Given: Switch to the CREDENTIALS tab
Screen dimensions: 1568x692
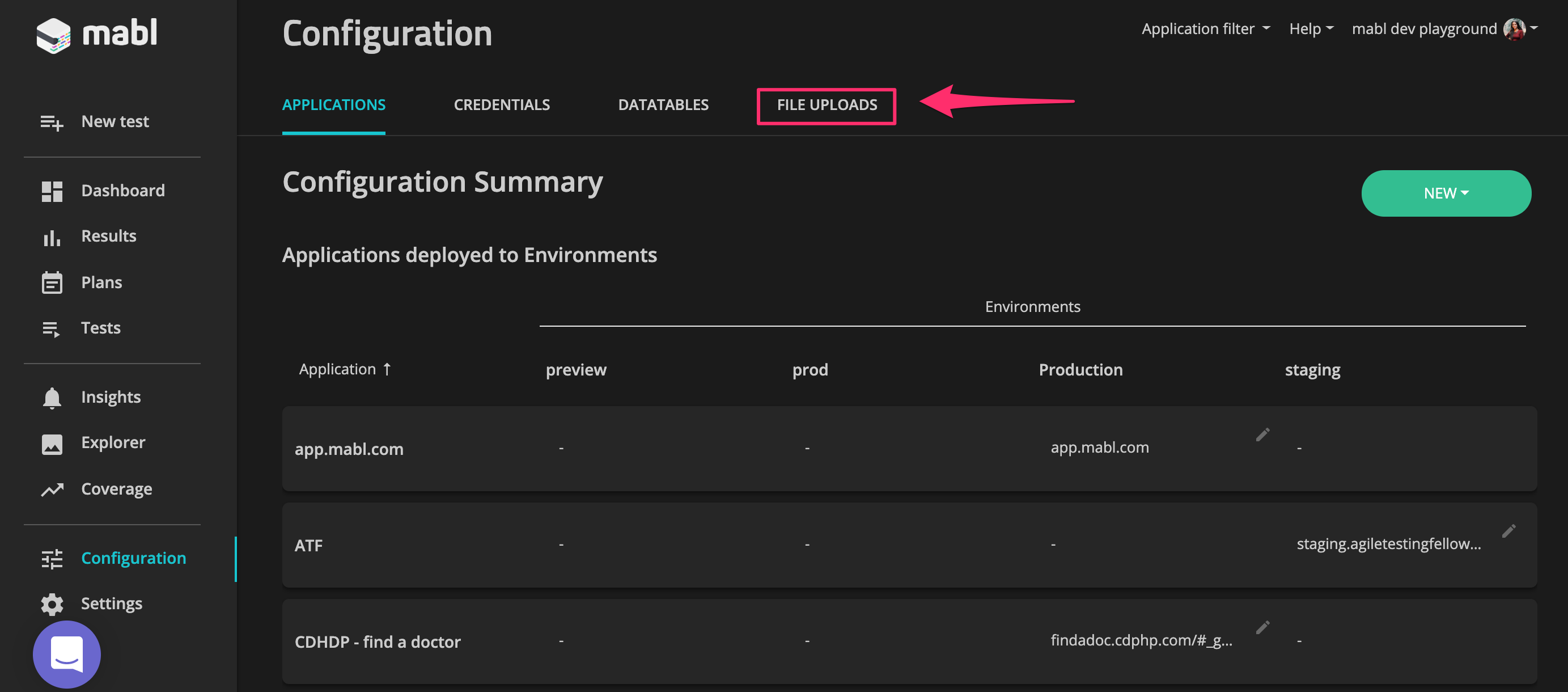Looking at the screenshot, I should pyautogui.click(x=502, y=106).
